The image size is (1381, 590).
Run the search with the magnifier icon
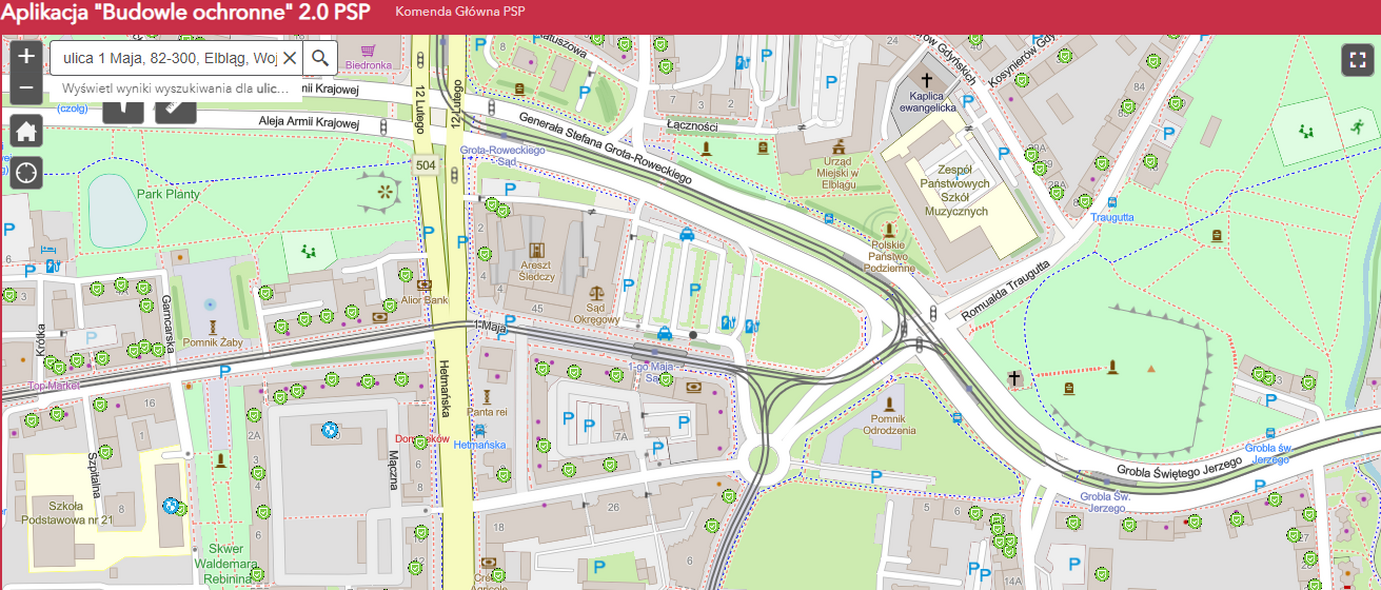(320, 58)
